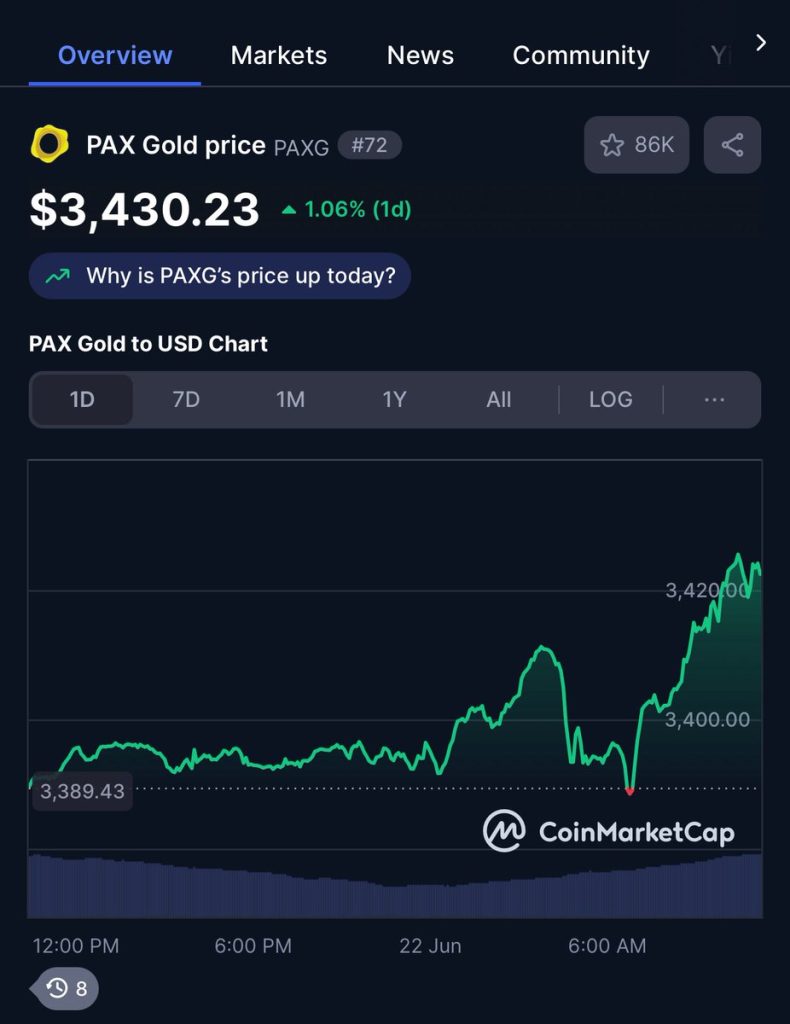Tap the history clock icon badge
The width and height of the screenshot is (790, 1024).
pyautogui.click(x=65, y=988)
